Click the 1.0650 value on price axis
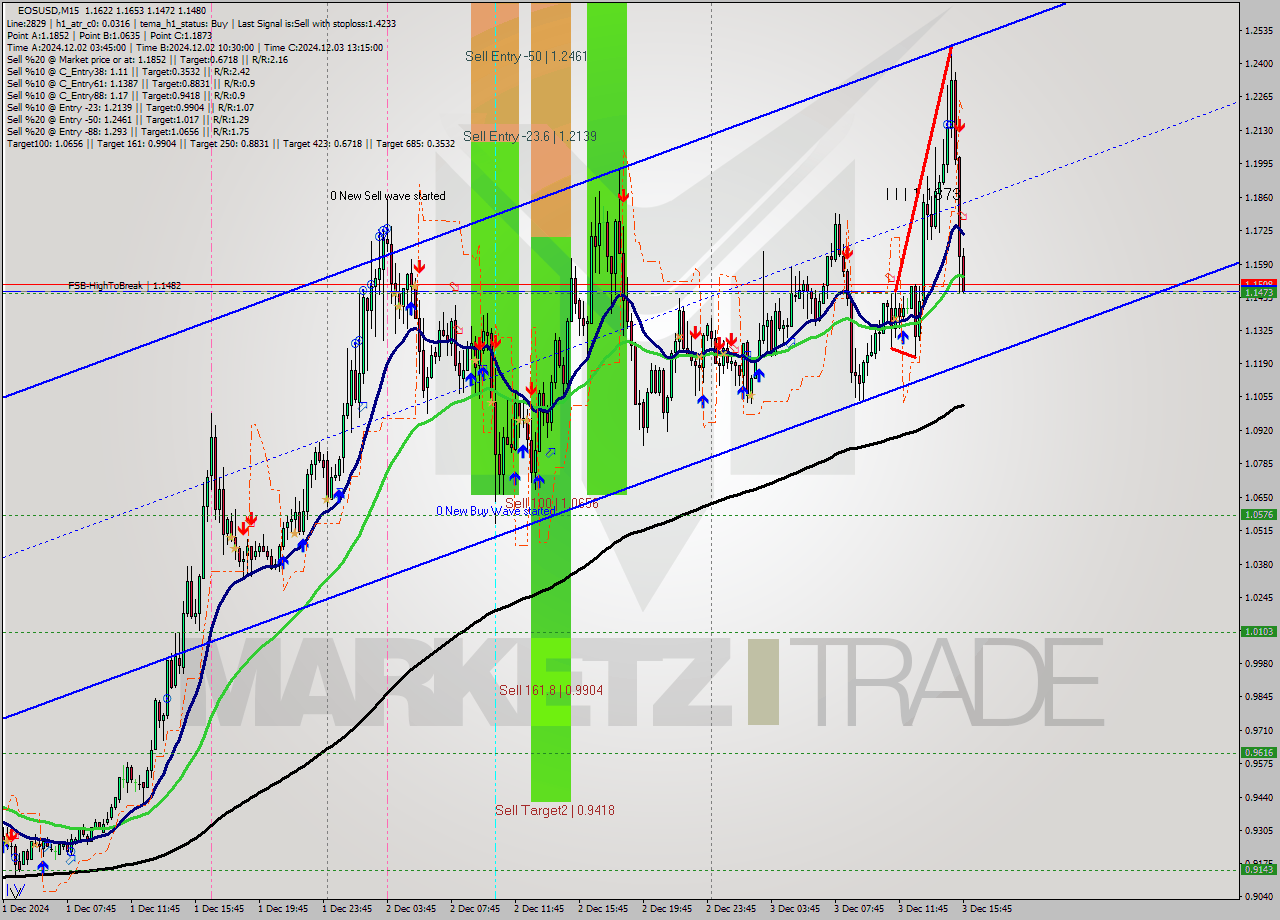Screen dimensions: 1280x920 [1258, 497]
